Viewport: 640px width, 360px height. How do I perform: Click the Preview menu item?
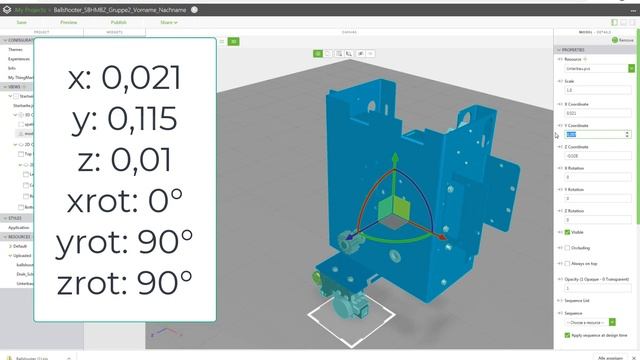(x=69, y=22)
